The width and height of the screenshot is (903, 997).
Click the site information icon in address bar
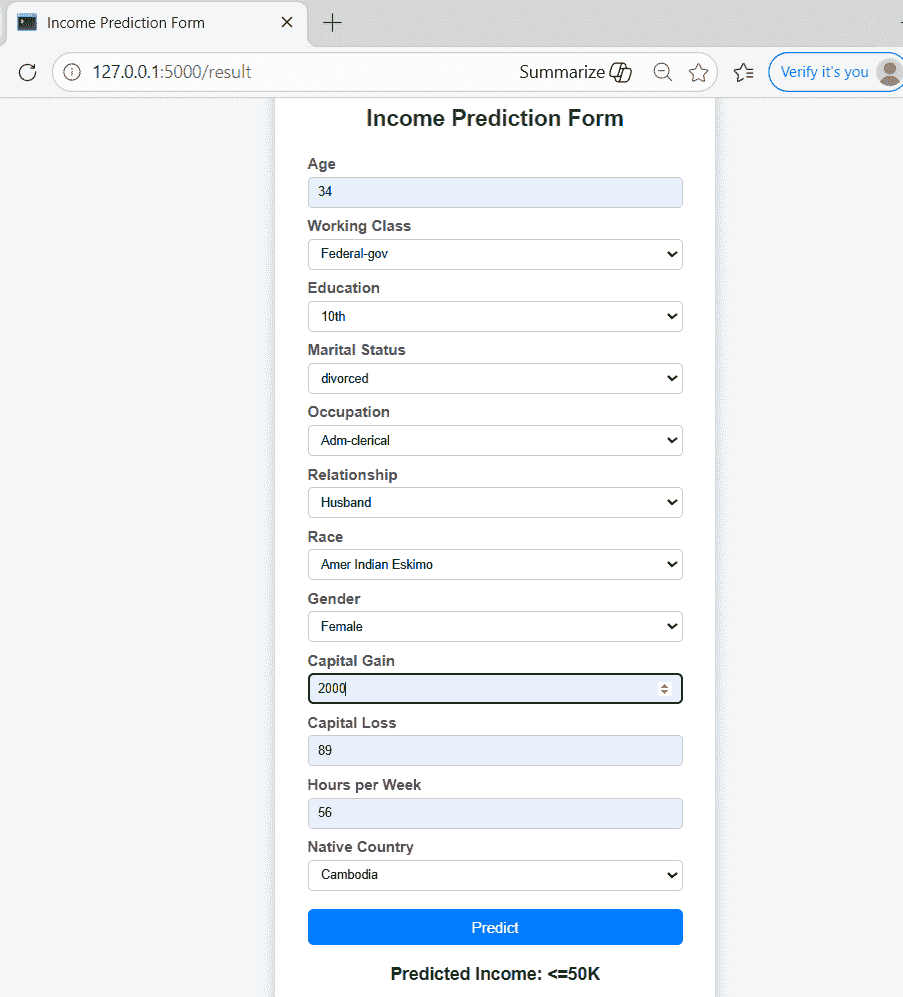click(72, 72)
